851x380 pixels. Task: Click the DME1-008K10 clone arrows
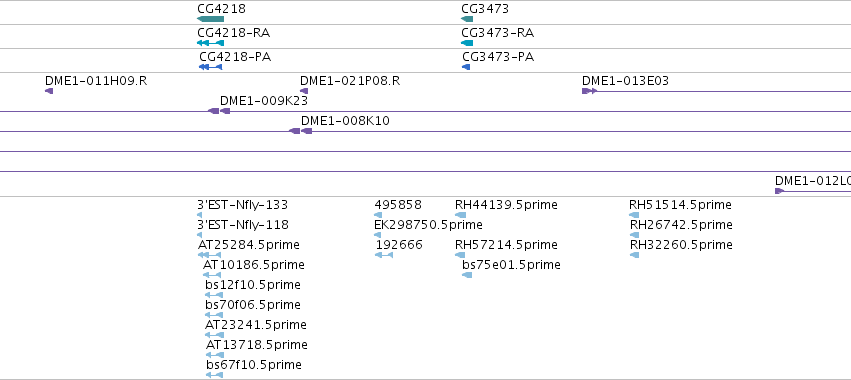[x=301, y=131]
